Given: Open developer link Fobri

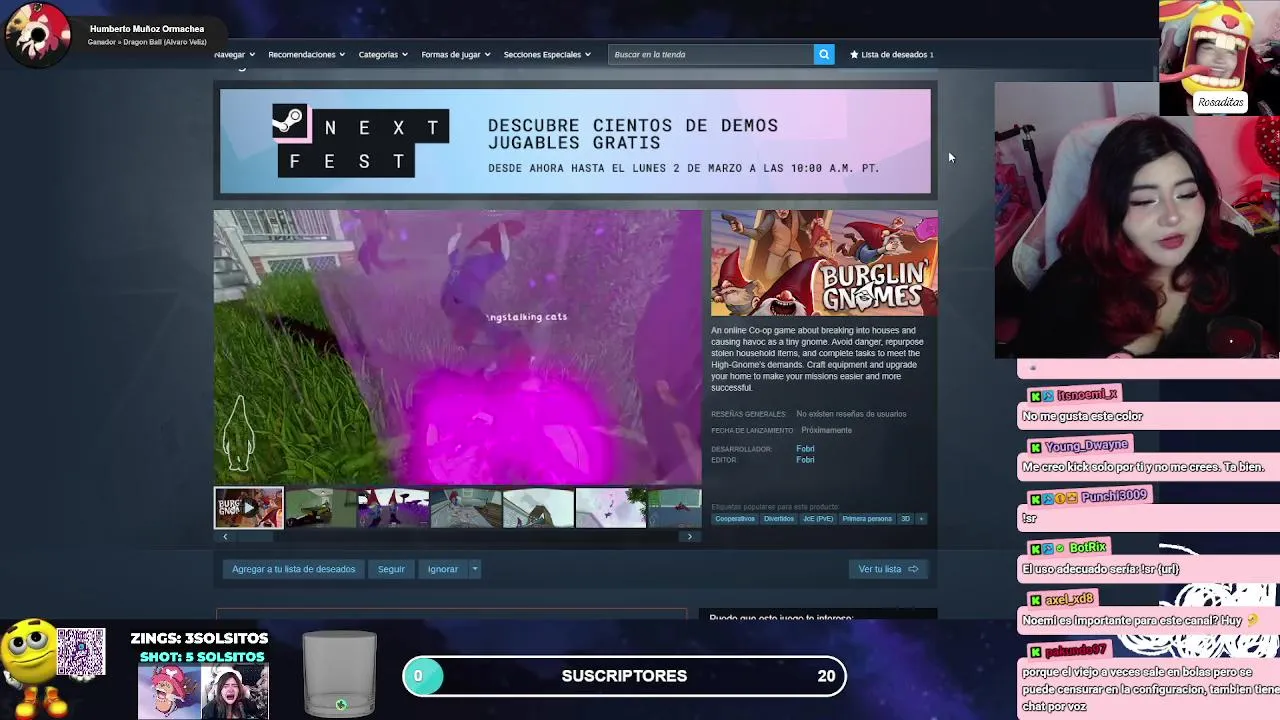Looking at the screenshot, I should point(805,449).
